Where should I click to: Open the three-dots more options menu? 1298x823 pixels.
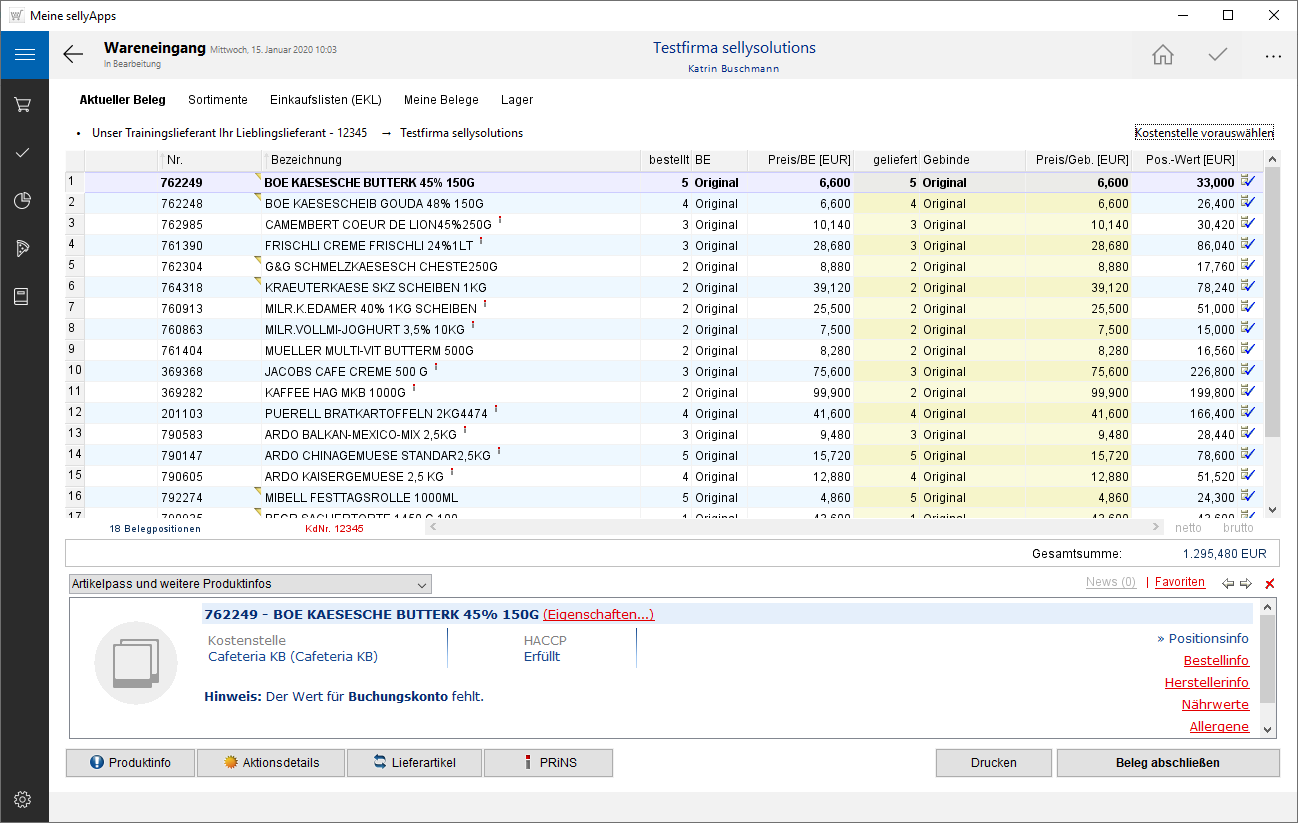point(1272,56)
